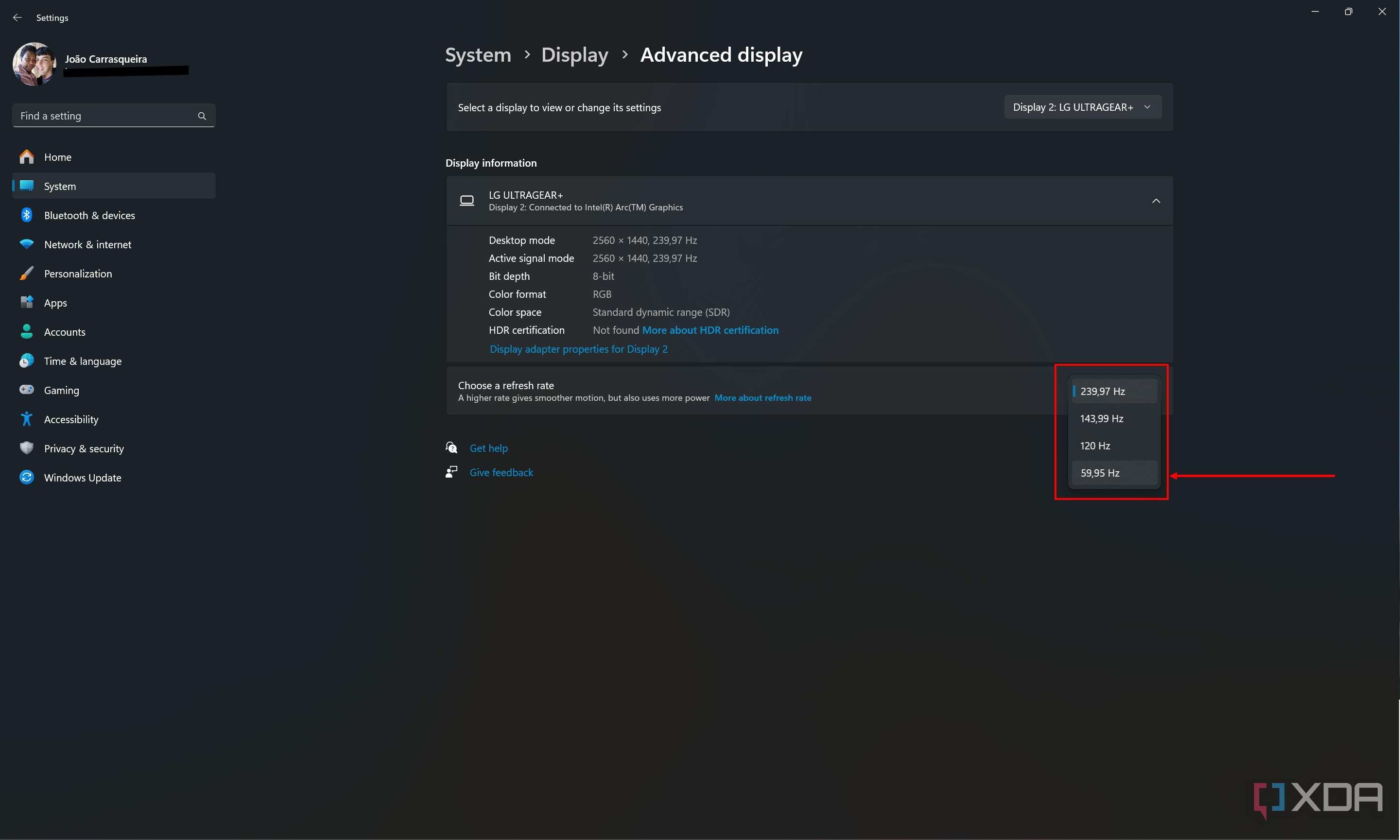
Task: Open Accessibility settings page
Action: [114, 419]
